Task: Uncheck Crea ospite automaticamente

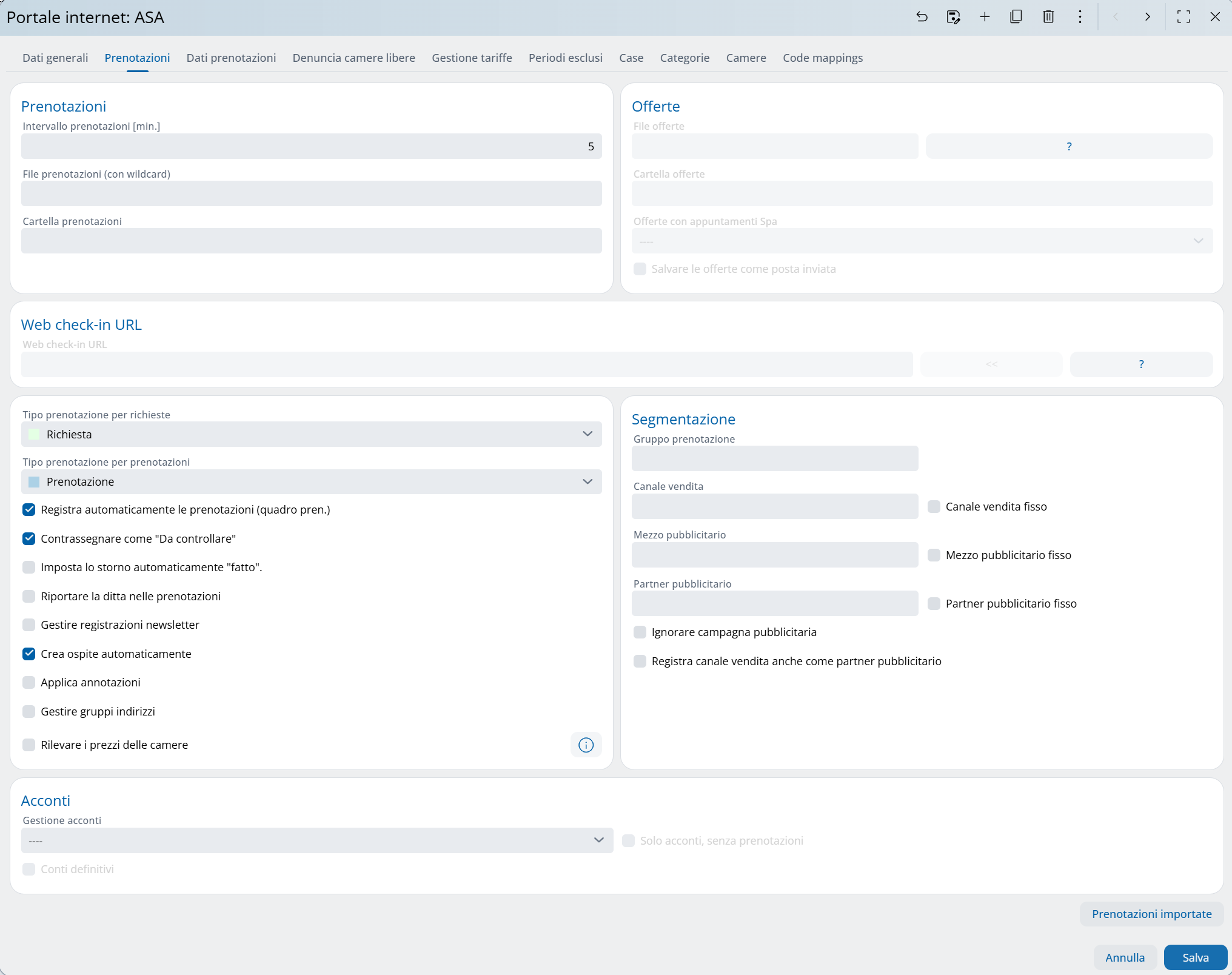Action: 29,654
